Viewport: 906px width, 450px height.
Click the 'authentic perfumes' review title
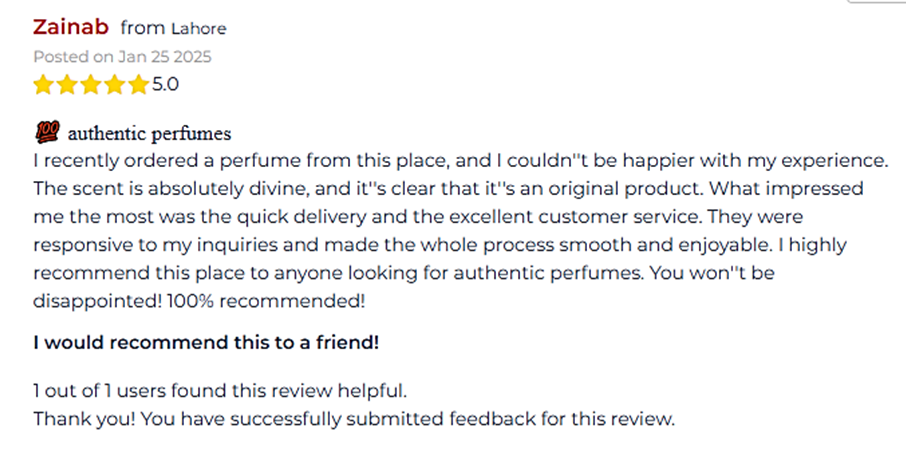[150, 134]
